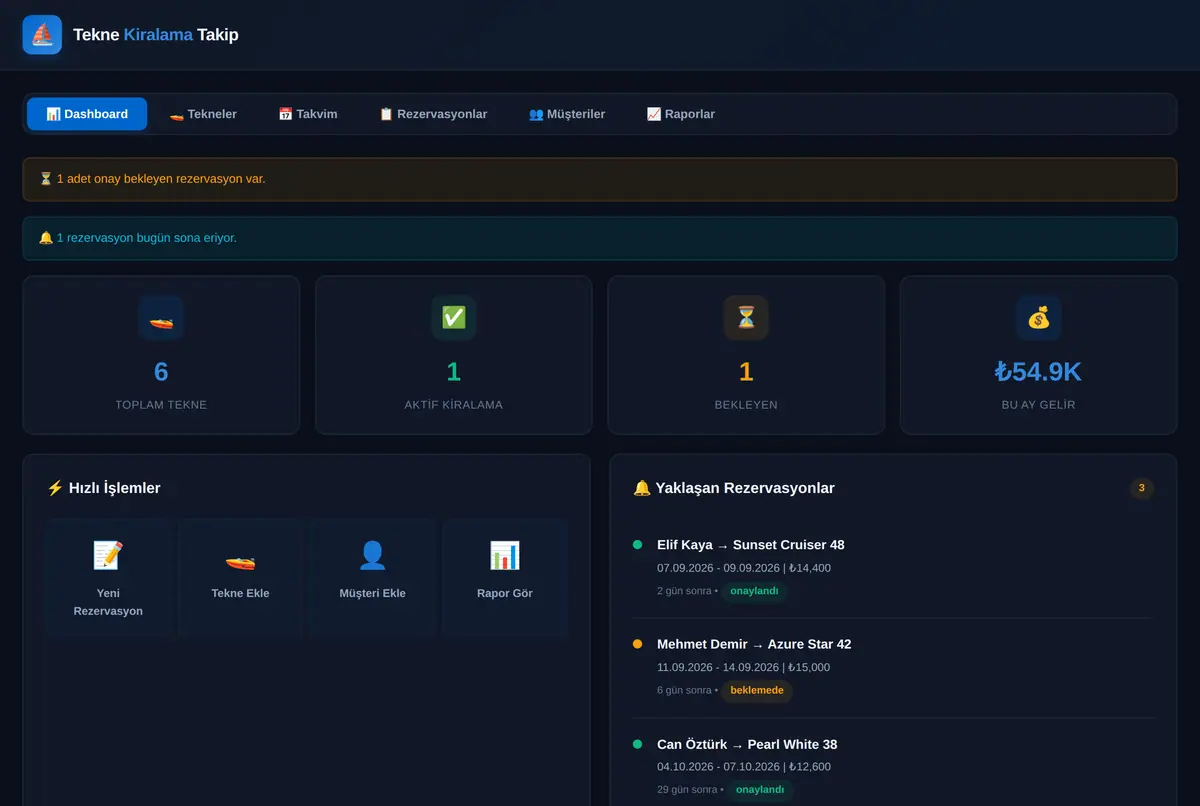Click the text '1 rezervasyon bugün sona eriyor.'
This screenshot has width=1200, height=806.
click(147, 238)
